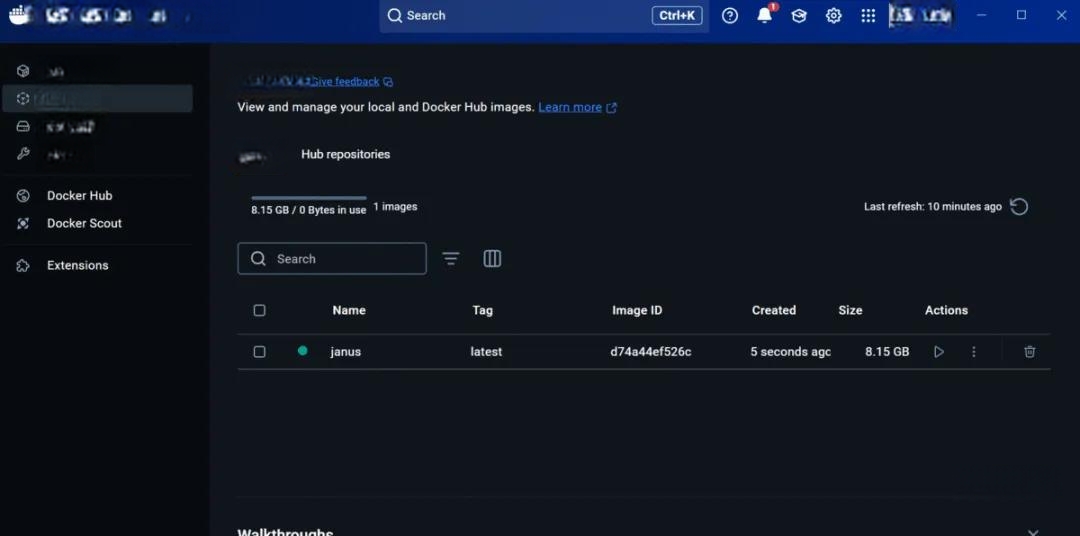
Task: Open Settings gear icon
Action: coord(833,15)
